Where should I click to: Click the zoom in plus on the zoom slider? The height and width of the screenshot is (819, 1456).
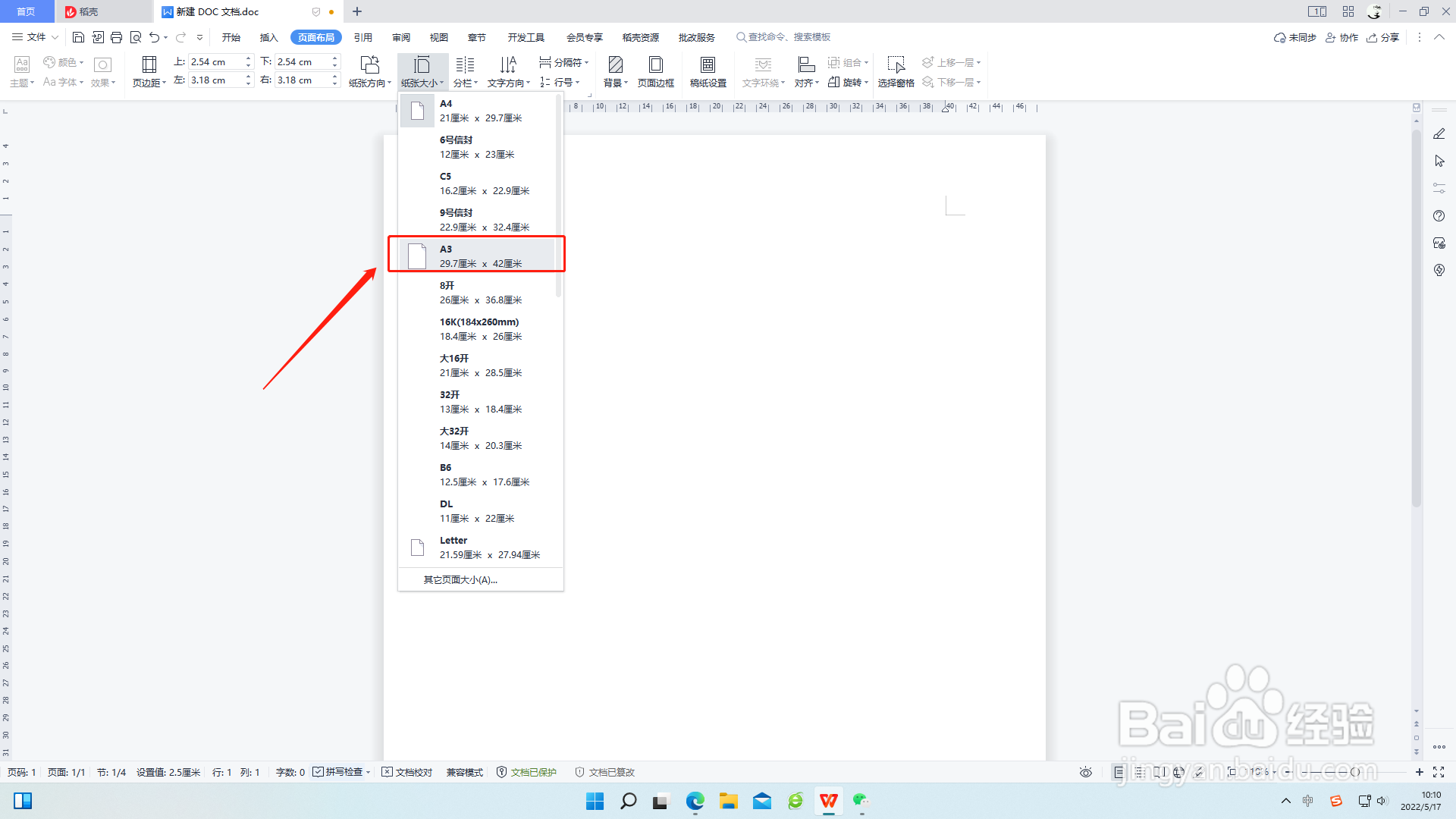pyautogui.click(x=1420, y=772)
